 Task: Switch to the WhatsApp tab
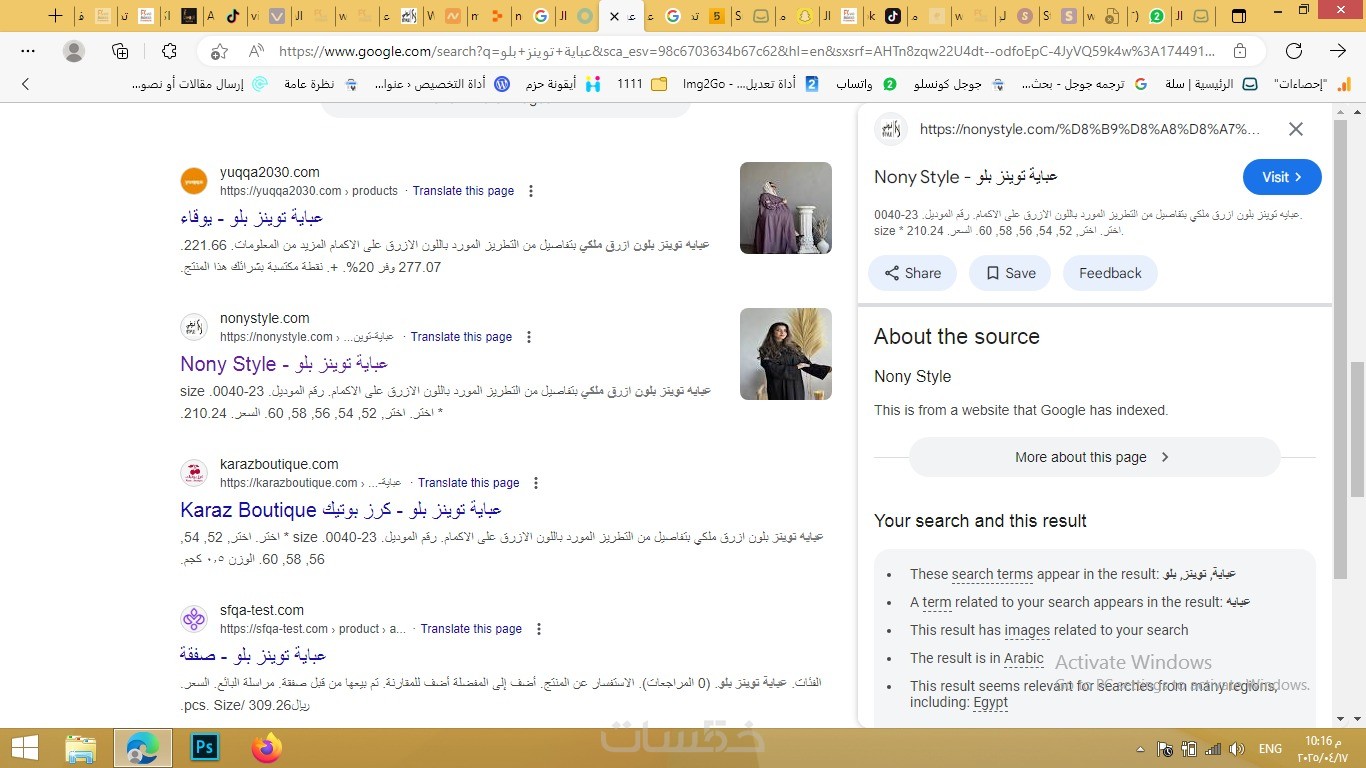[1157, 16]
